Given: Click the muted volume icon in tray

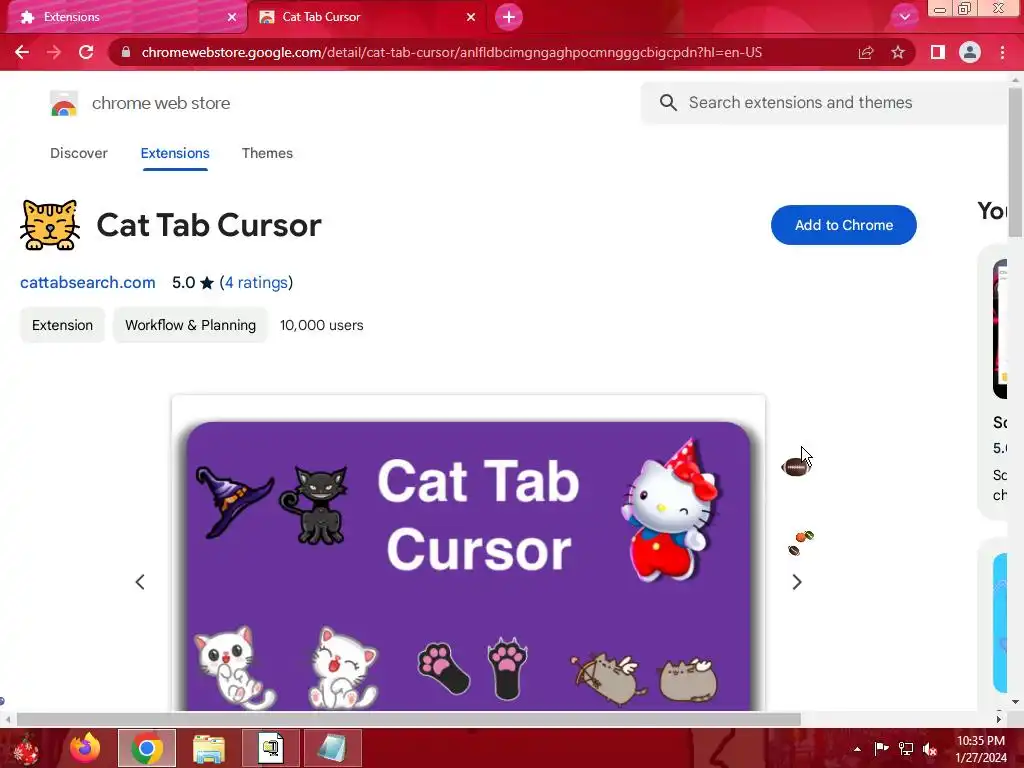Looking at the screenshot, I should (930, 749).
